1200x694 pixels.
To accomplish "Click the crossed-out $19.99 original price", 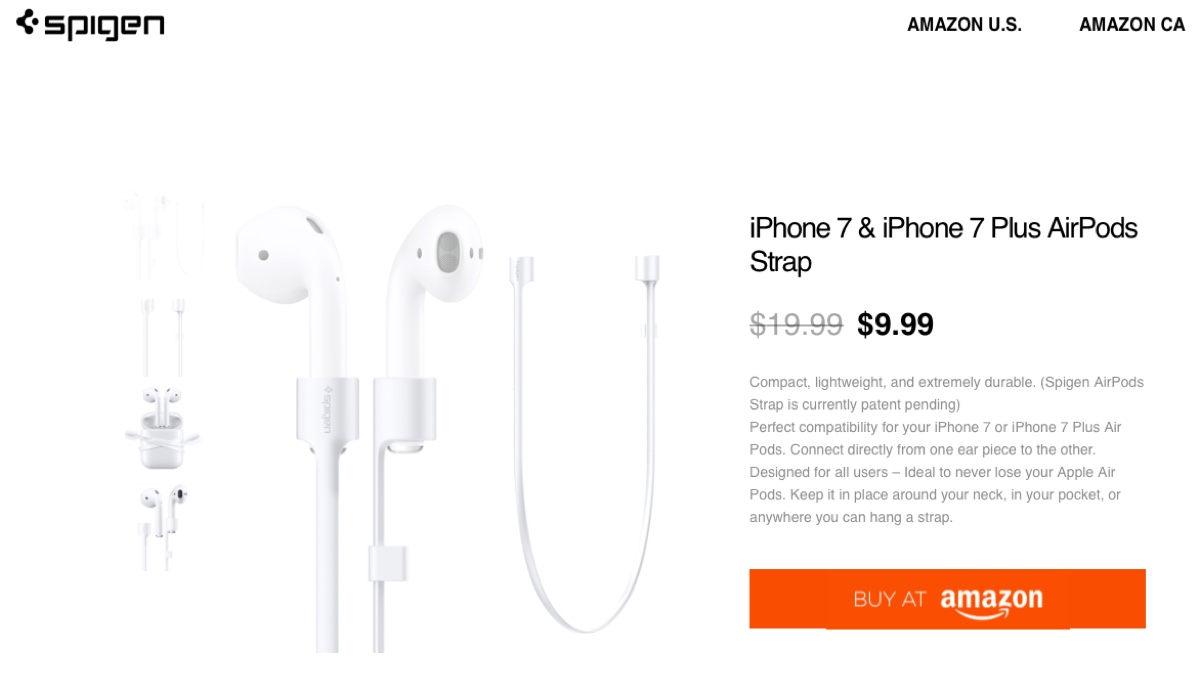I will pos(796,325).
